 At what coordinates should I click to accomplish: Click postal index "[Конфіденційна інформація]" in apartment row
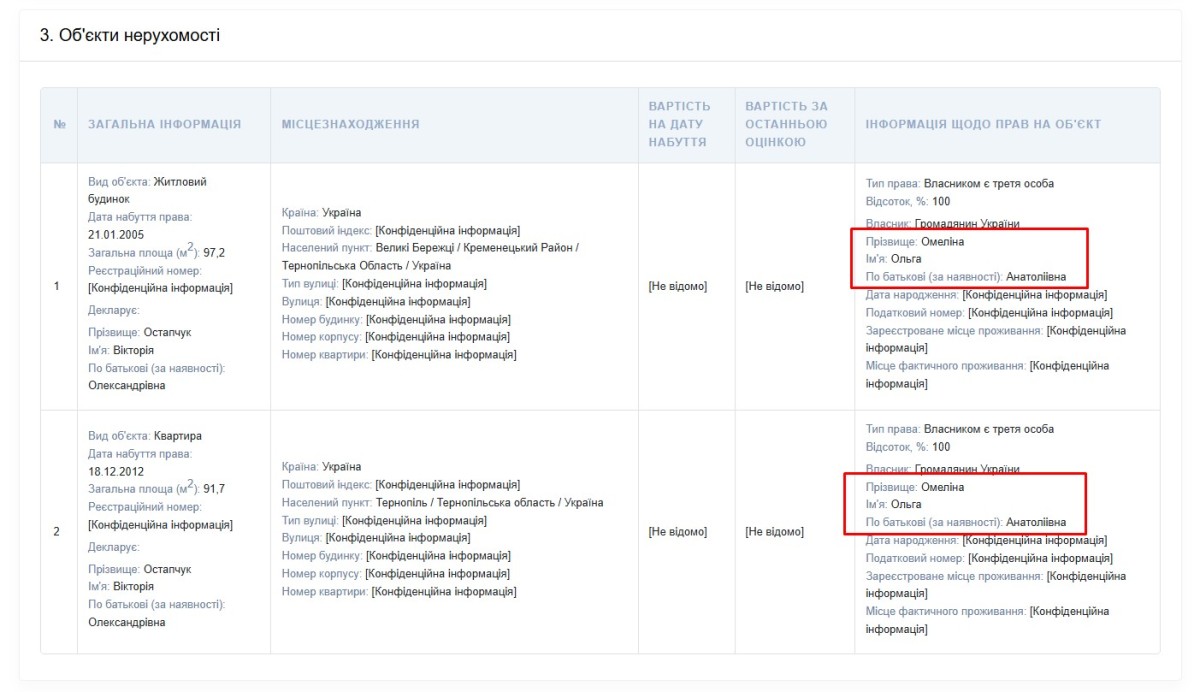tap(447, 485)
